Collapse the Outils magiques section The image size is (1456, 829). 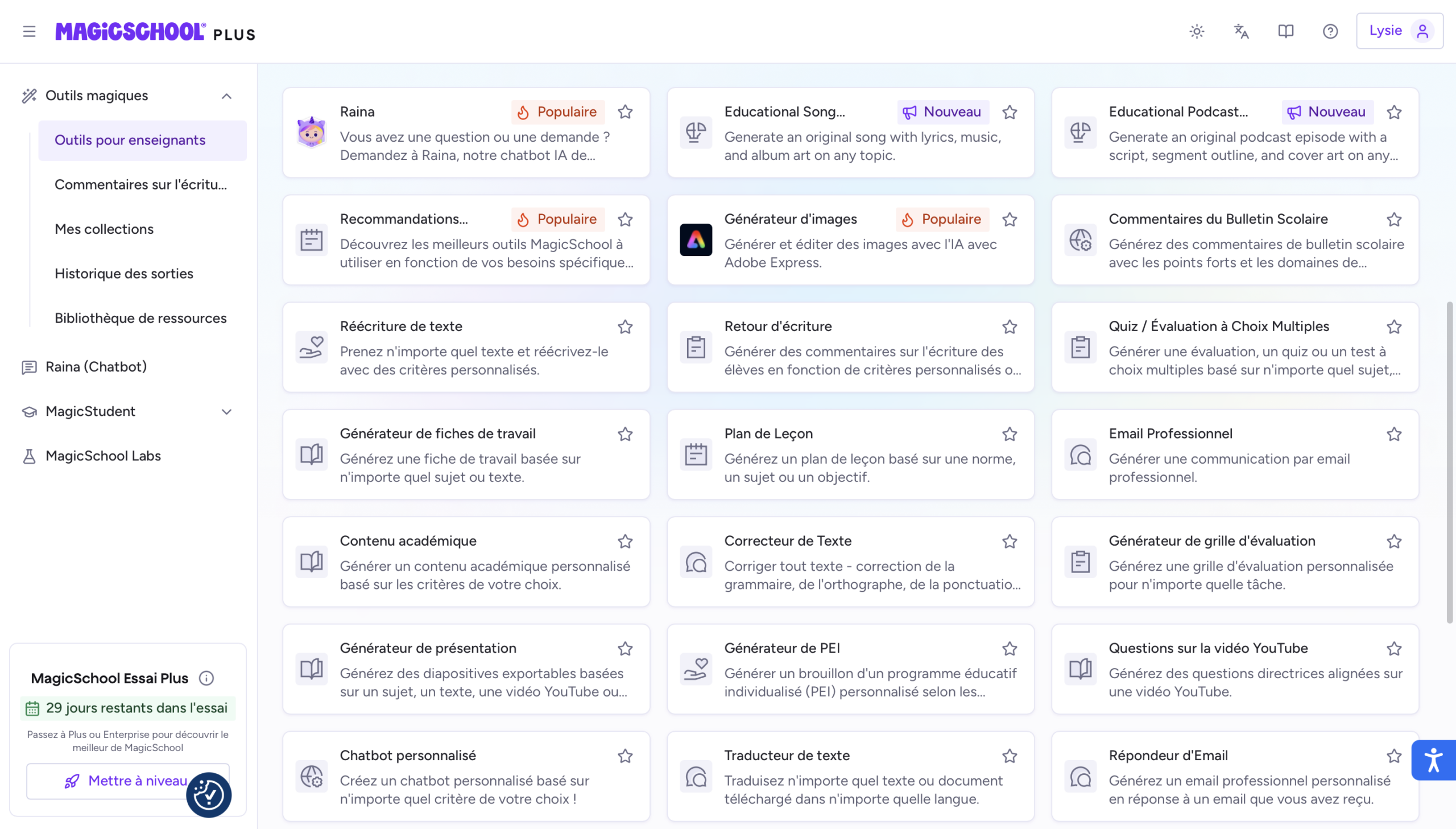coord(226,96)
